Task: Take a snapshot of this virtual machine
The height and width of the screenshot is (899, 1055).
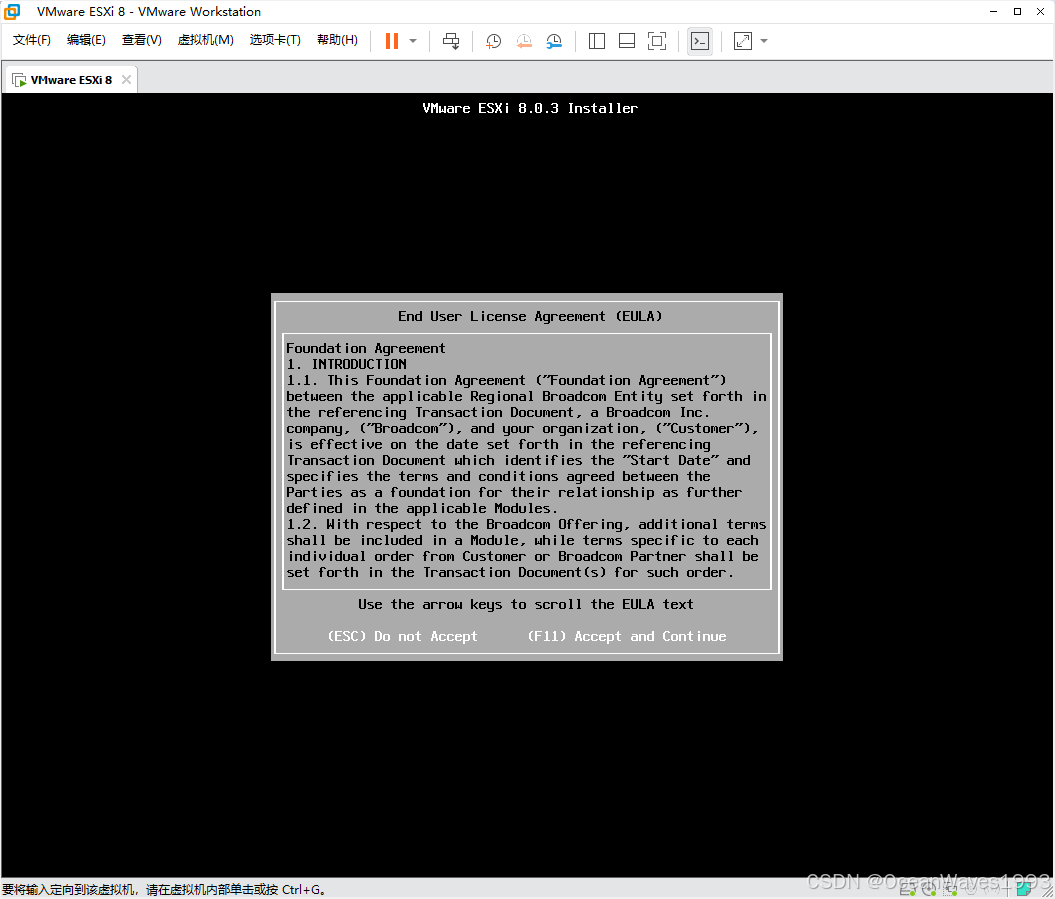Action: coord(493,41)
